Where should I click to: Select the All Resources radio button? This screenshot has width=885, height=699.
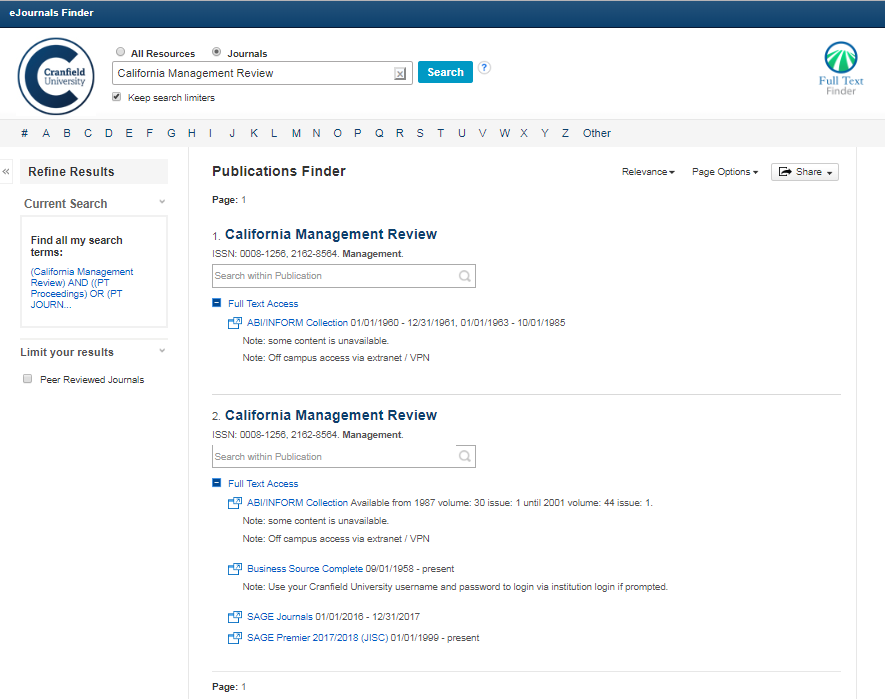(x=121, y=53)
